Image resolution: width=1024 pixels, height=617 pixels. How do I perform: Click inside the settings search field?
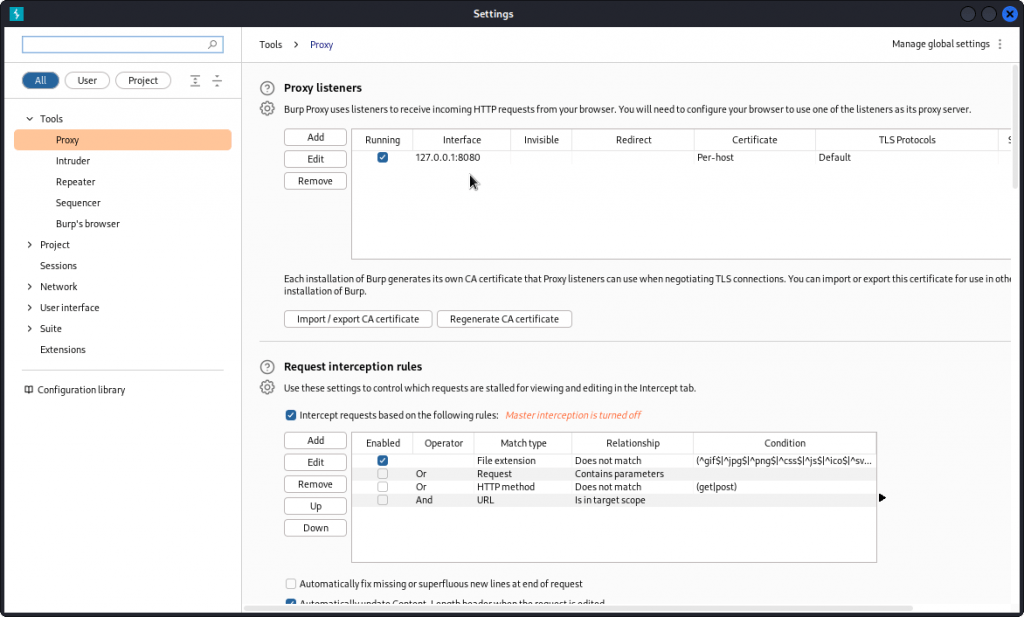(110, 44)
